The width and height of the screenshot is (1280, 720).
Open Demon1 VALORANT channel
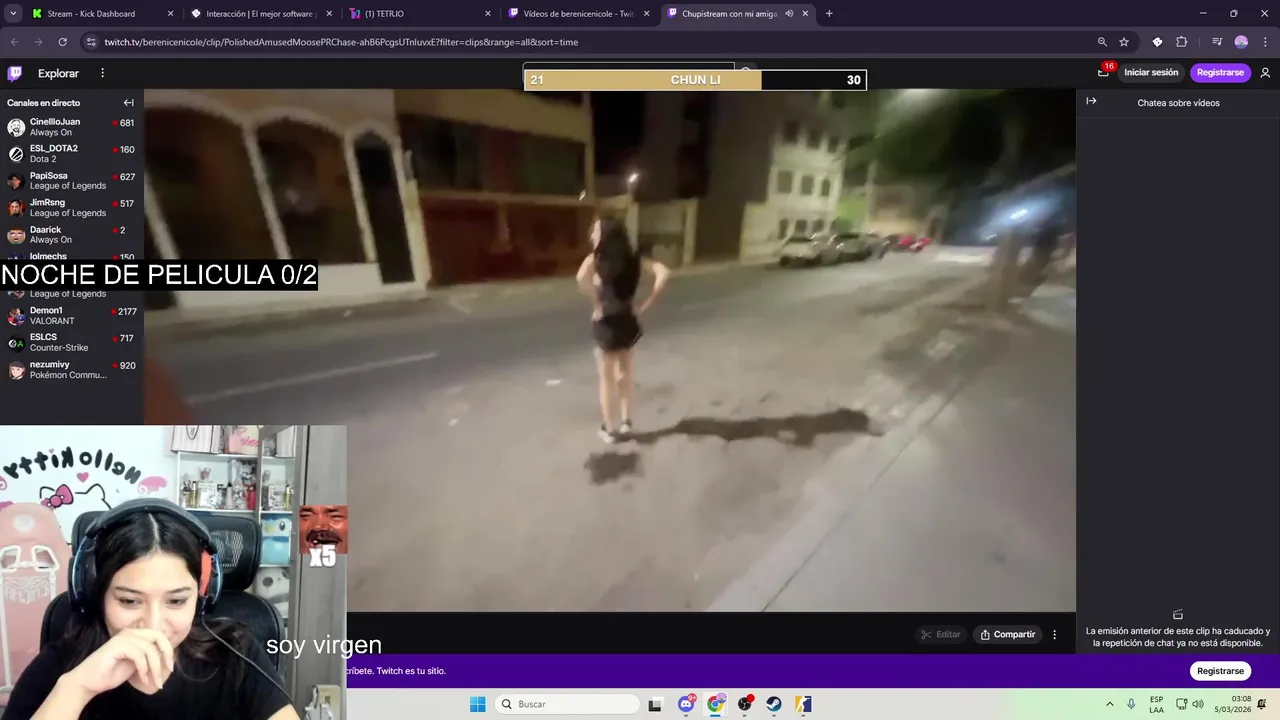(70, 316)
